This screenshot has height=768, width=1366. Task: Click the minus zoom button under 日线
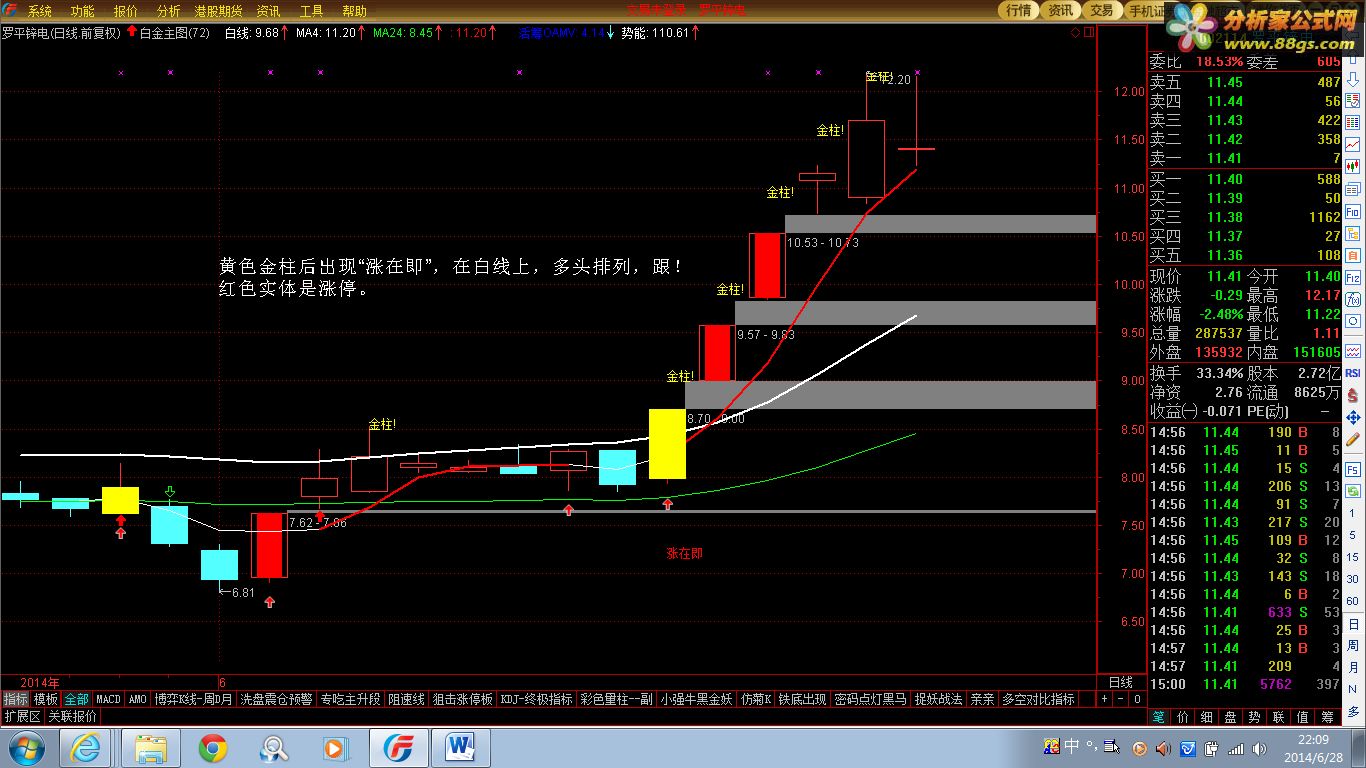click(x=1120, y=700)
